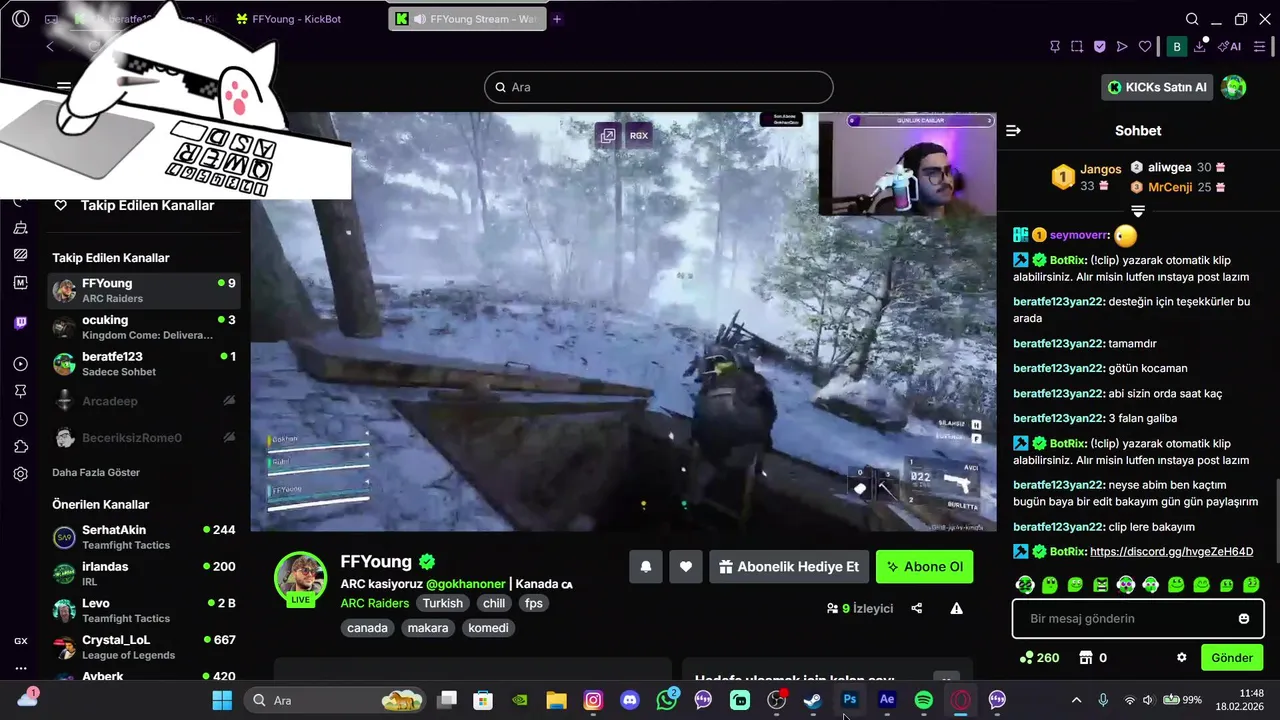Click the green B extension icon

click(x=1177, y=47)
